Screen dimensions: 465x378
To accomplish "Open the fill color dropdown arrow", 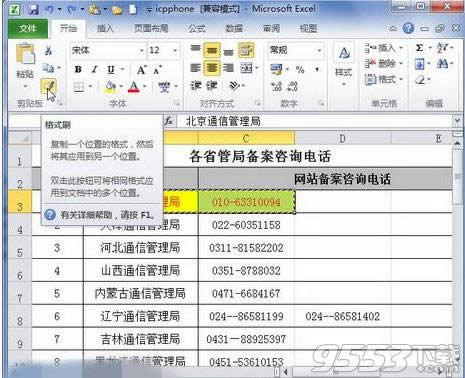I will 121,87.
